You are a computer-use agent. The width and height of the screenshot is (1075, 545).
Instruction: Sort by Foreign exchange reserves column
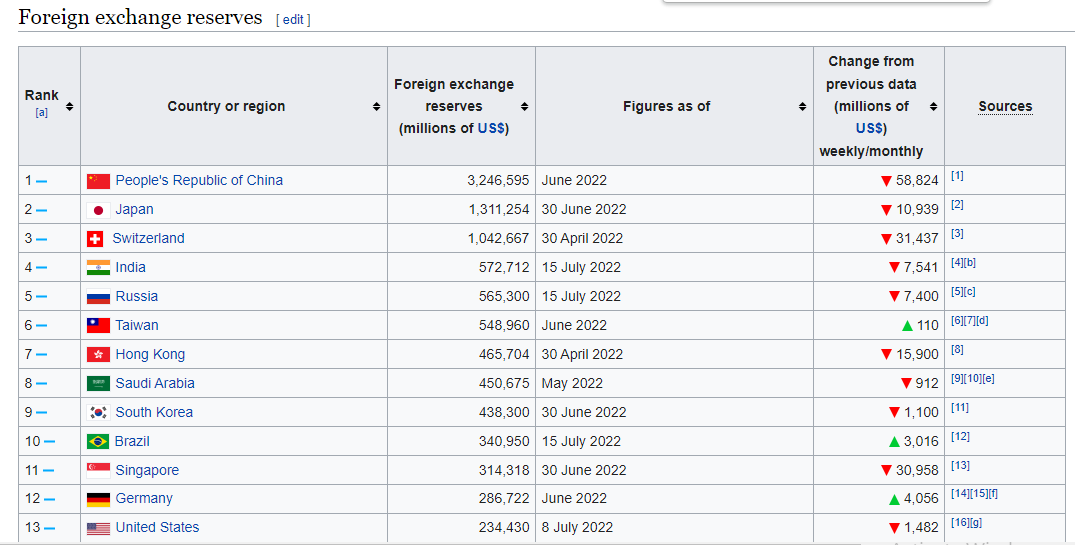tap(524, 107)
